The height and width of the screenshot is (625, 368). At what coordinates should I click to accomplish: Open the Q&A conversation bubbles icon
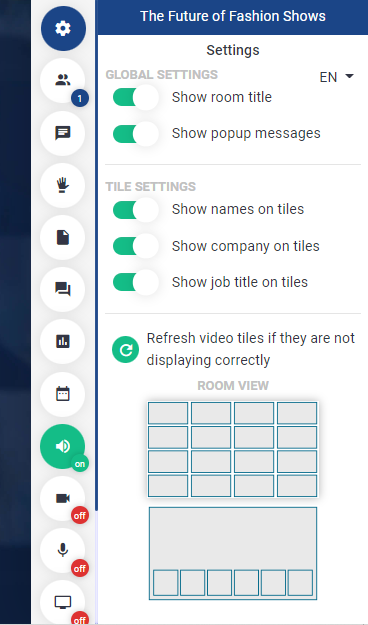click(63, 289)
